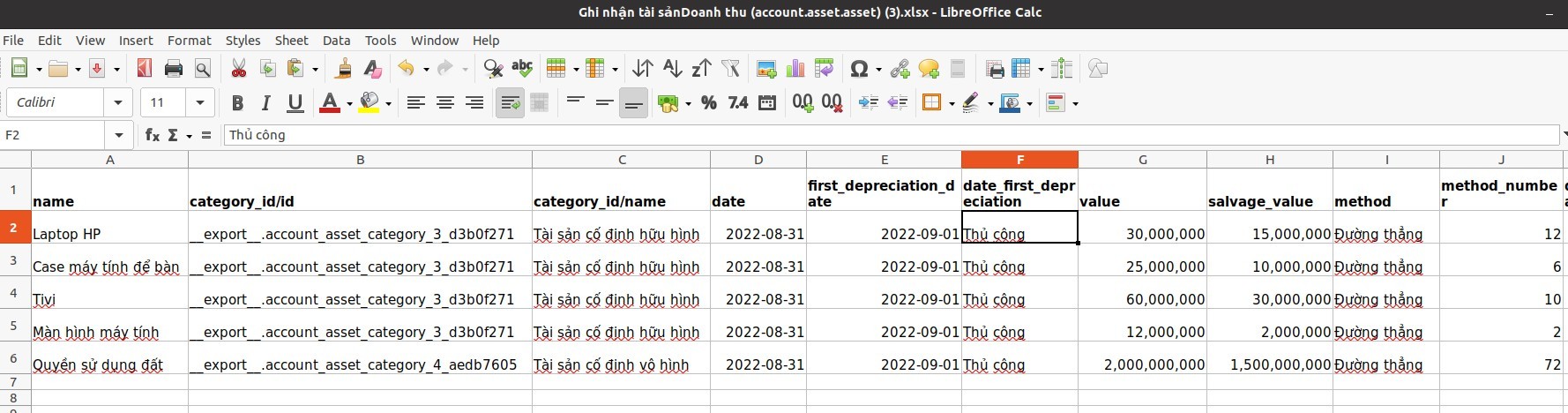Insert a chart
Screen dimensions: 1568x413
tap(795, 69)
